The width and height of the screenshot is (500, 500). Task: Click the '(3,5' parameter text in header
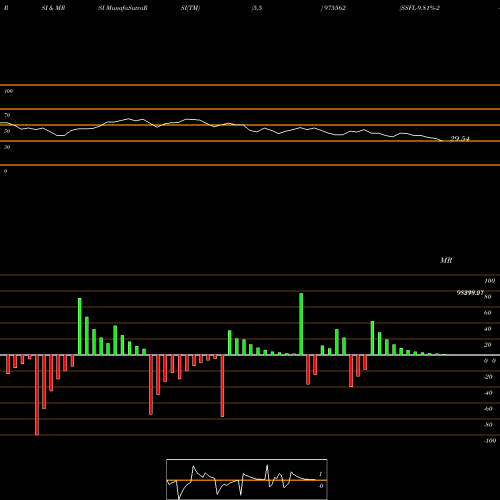point(257,8)
